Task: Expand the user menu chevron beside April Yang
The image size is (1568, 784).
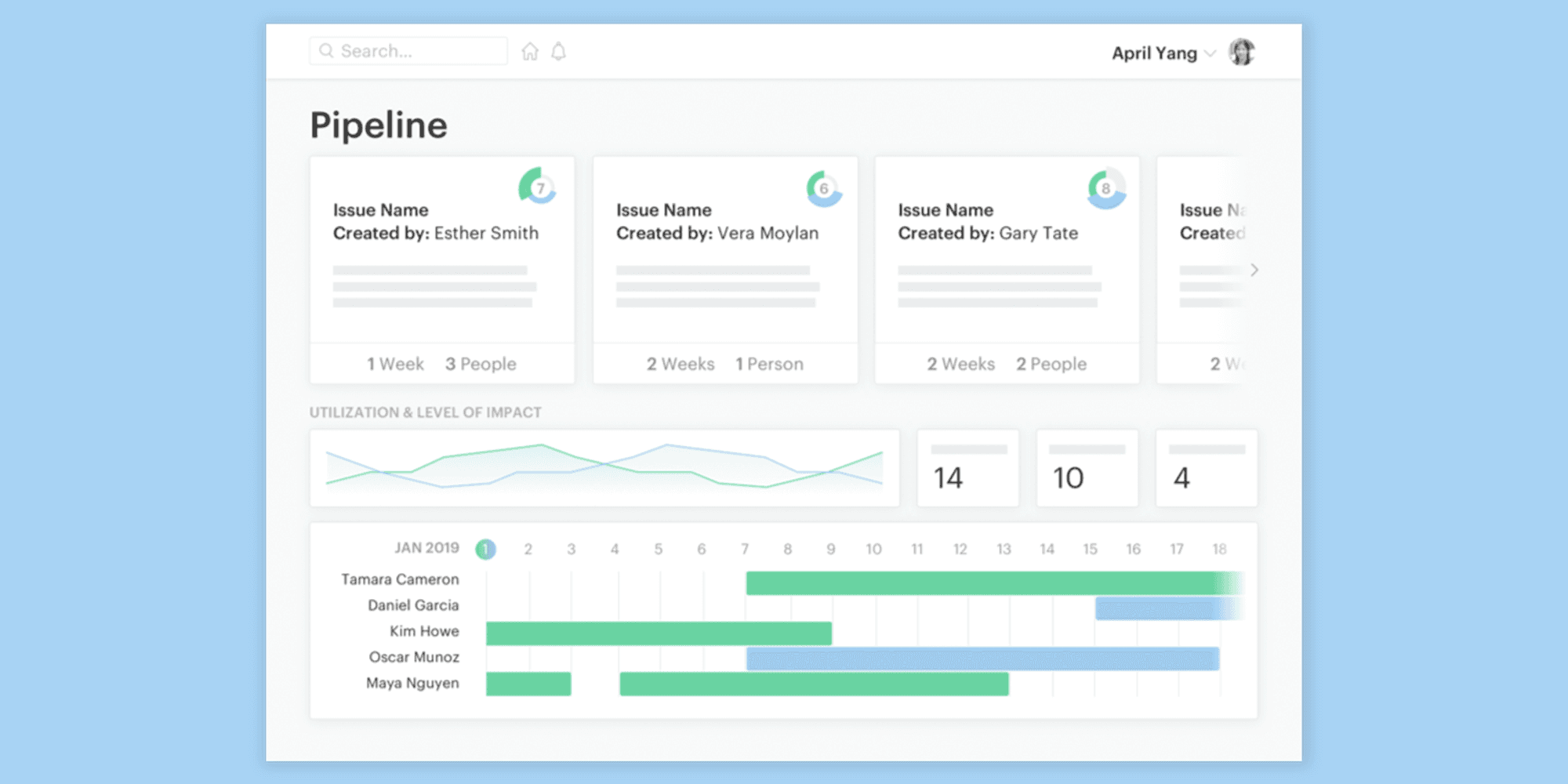Action: pyautogui.click(x=1210, y=53)
